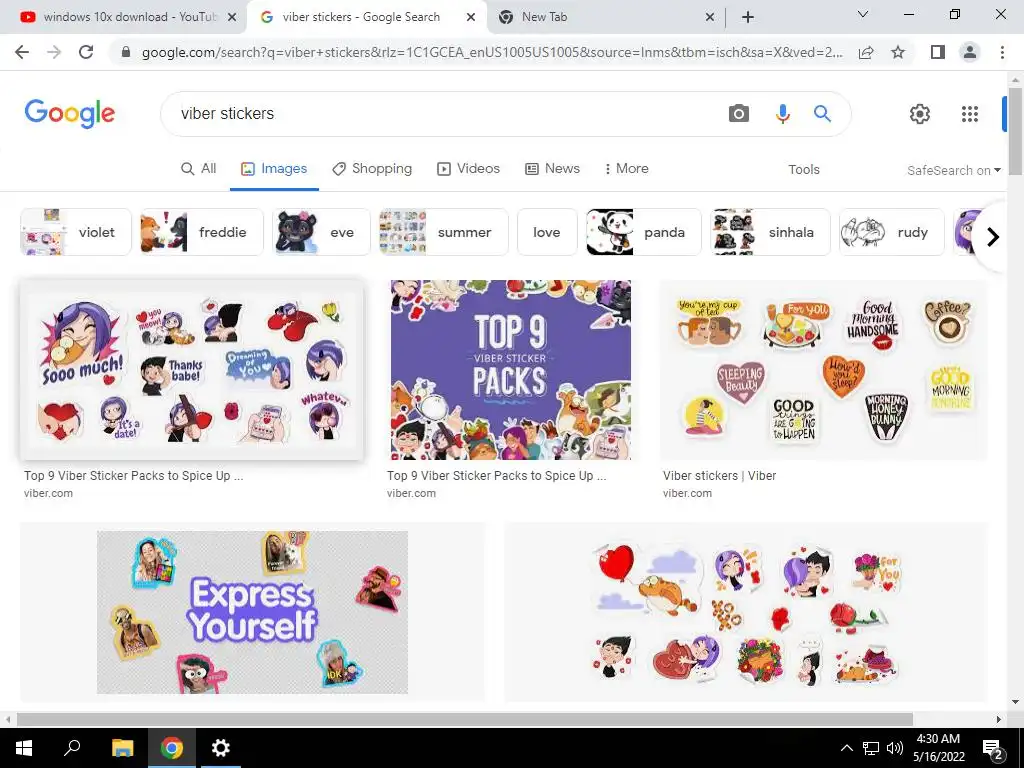Open the taskbar clock and date
Screen dimensions: 1024x768
click(938, 748)
